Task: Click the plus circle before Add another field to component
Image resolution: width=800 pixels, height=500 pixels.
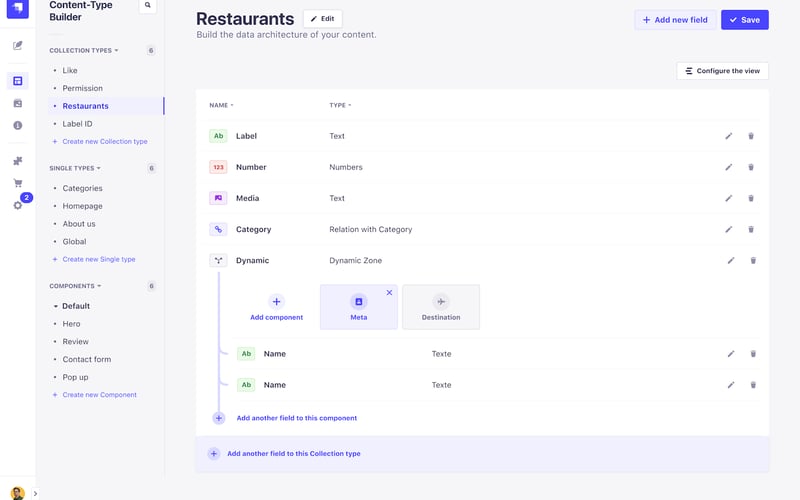Action: coord(218,418)
